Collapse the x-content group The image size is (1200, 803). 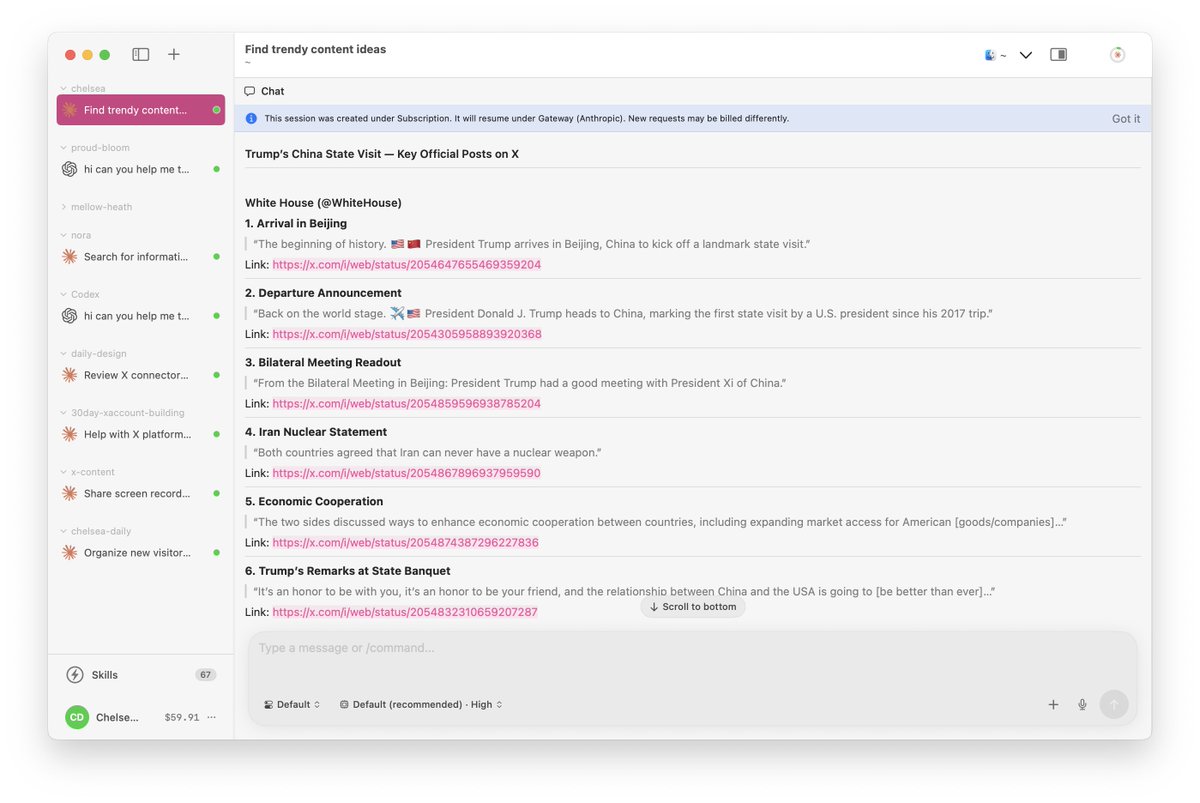tap(87, 471)
